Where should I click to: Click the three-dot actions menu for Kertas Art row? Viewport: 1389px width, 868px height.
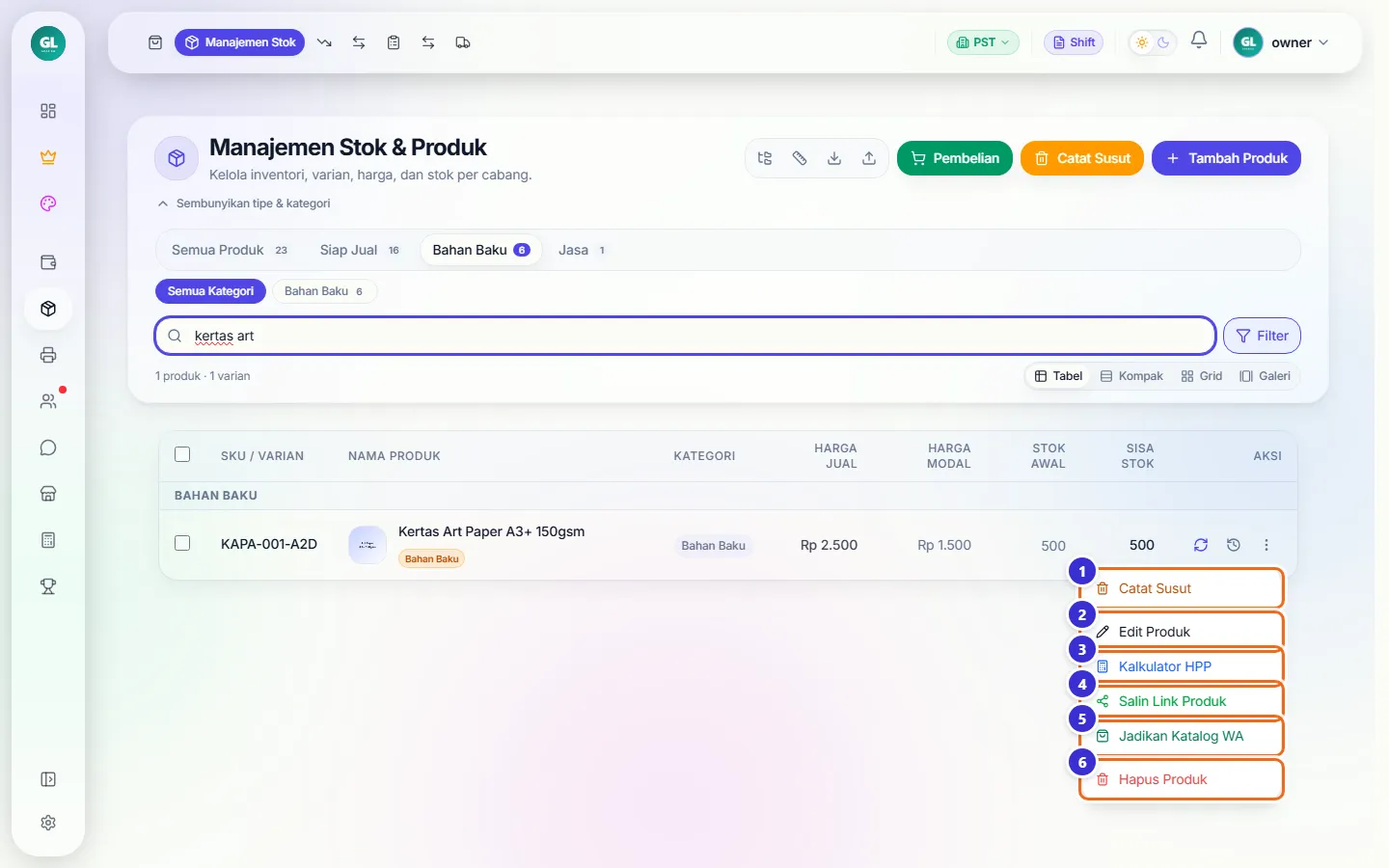[1266, 545]
